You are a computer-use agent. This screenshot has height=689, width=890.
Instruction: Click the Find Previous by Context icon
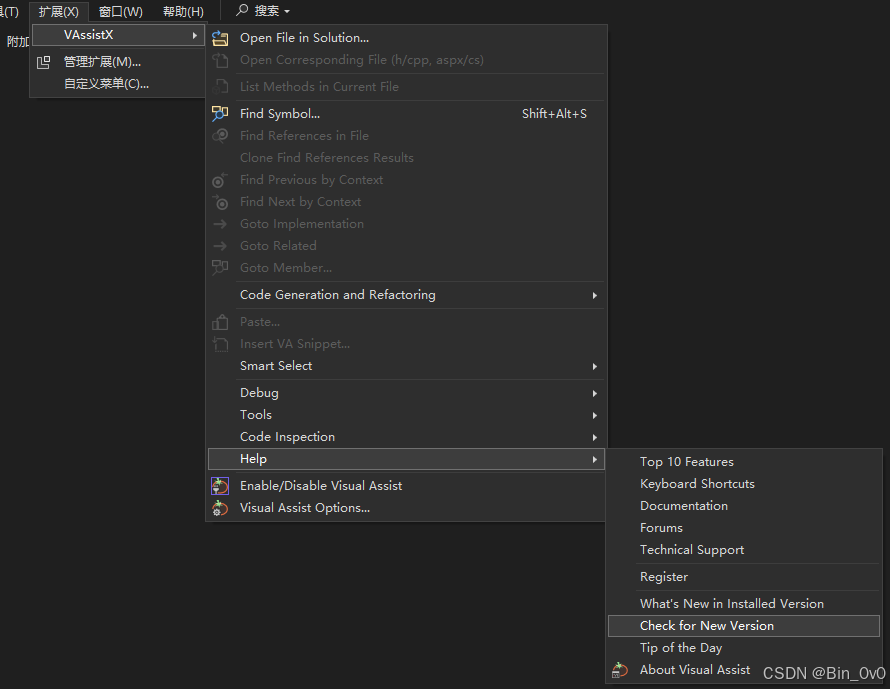220,180
